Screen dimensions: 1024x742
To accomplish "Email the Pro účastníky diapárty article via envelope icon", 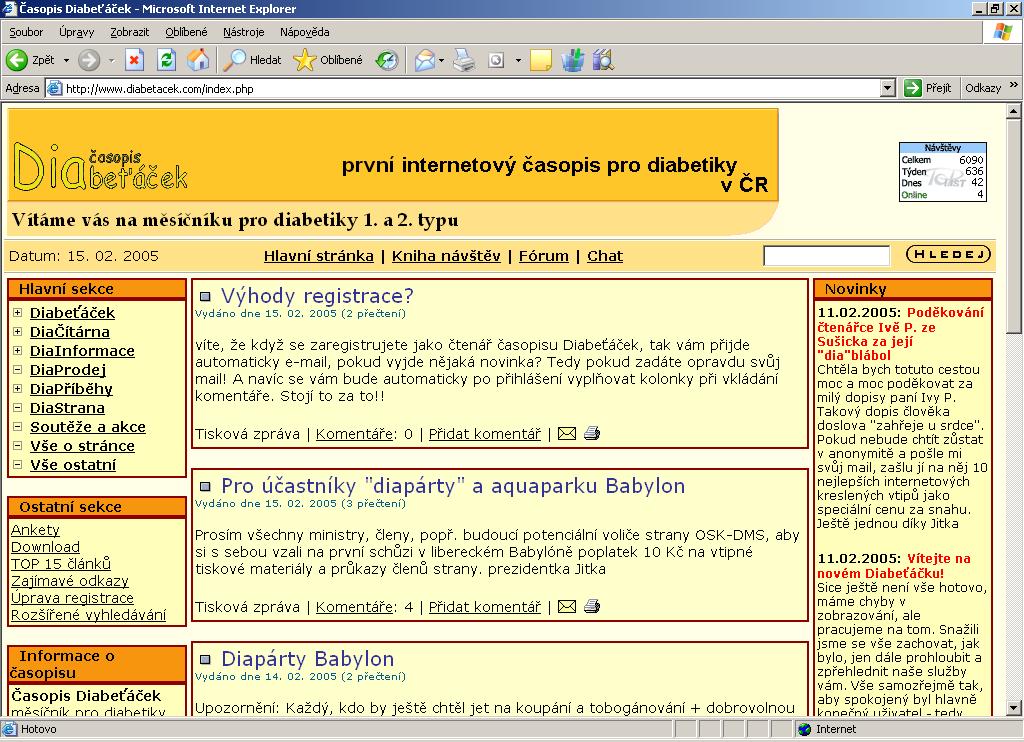I will [567, 606].
